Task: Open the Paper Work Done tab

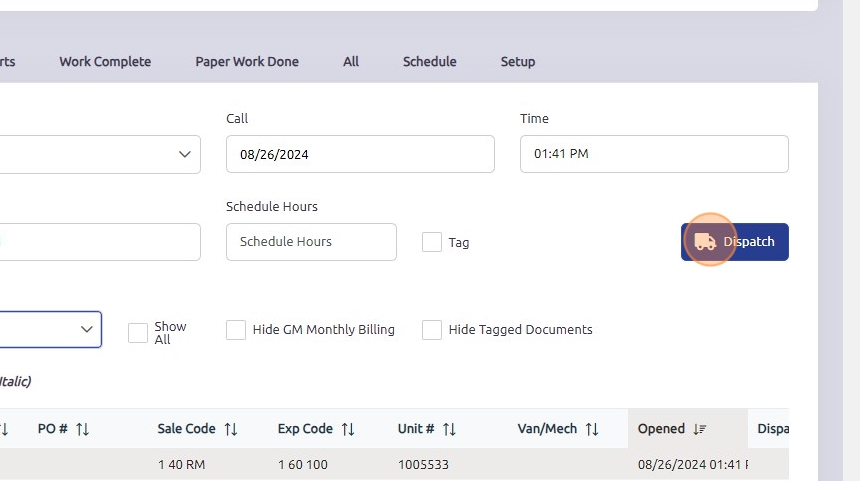Action: 247,61
